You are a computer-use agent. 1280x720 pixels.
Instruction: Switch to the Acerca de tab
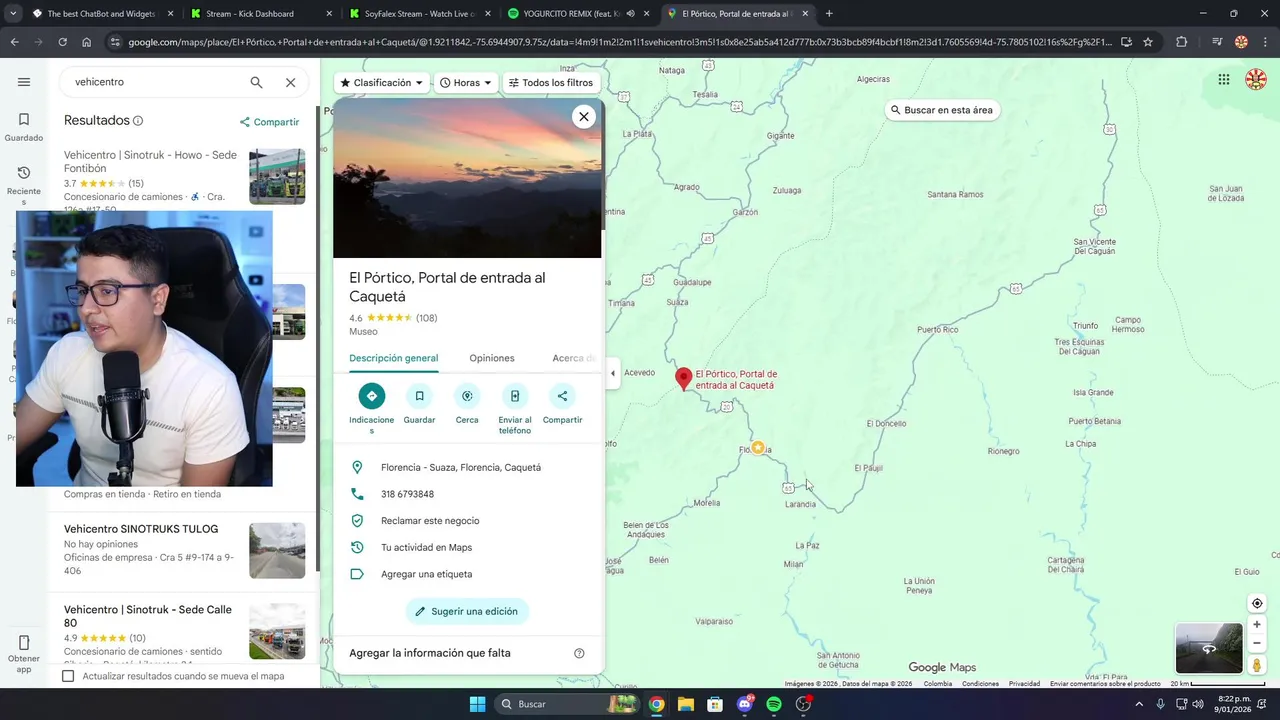(x=574, y=358)
